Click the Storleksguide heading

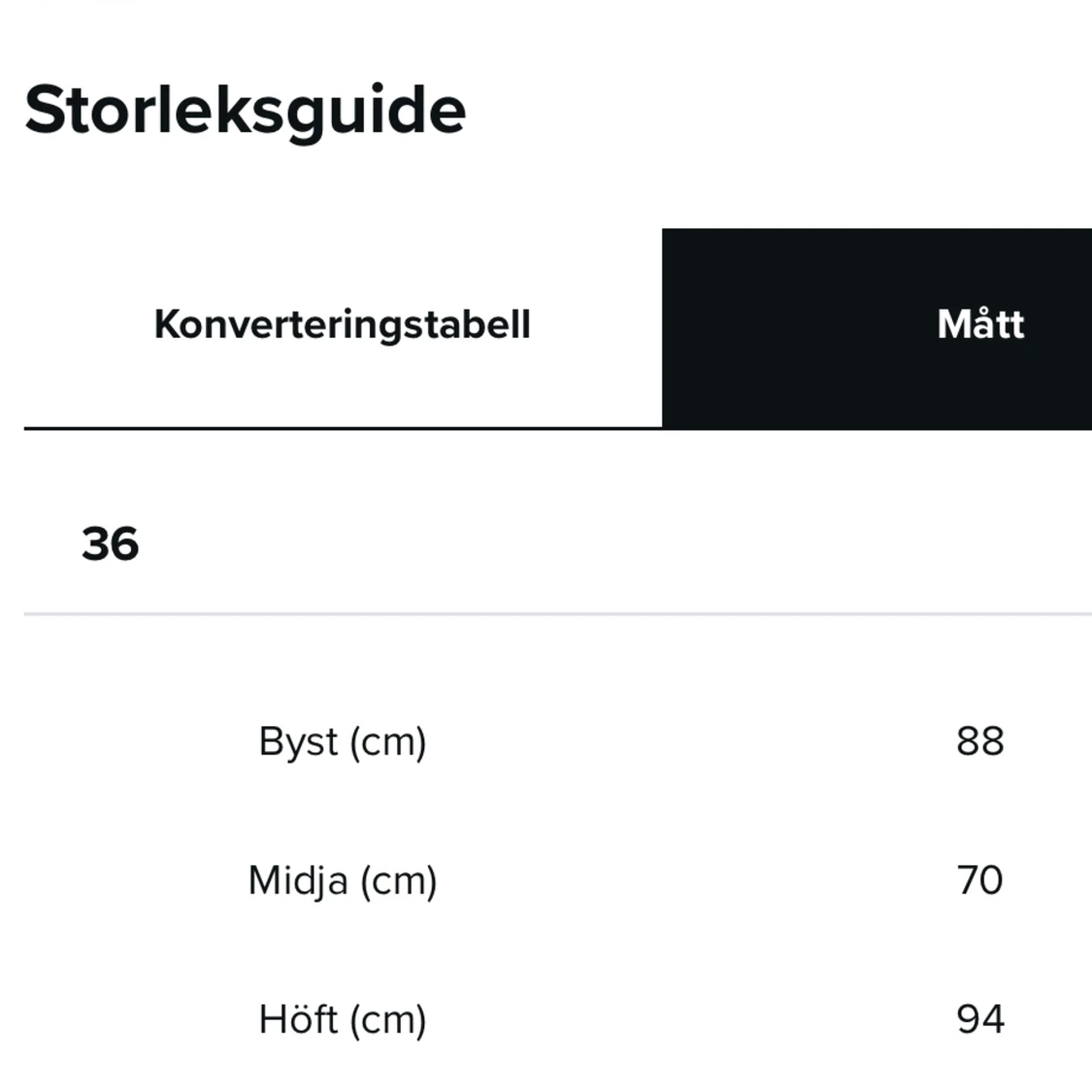(245, 109)
